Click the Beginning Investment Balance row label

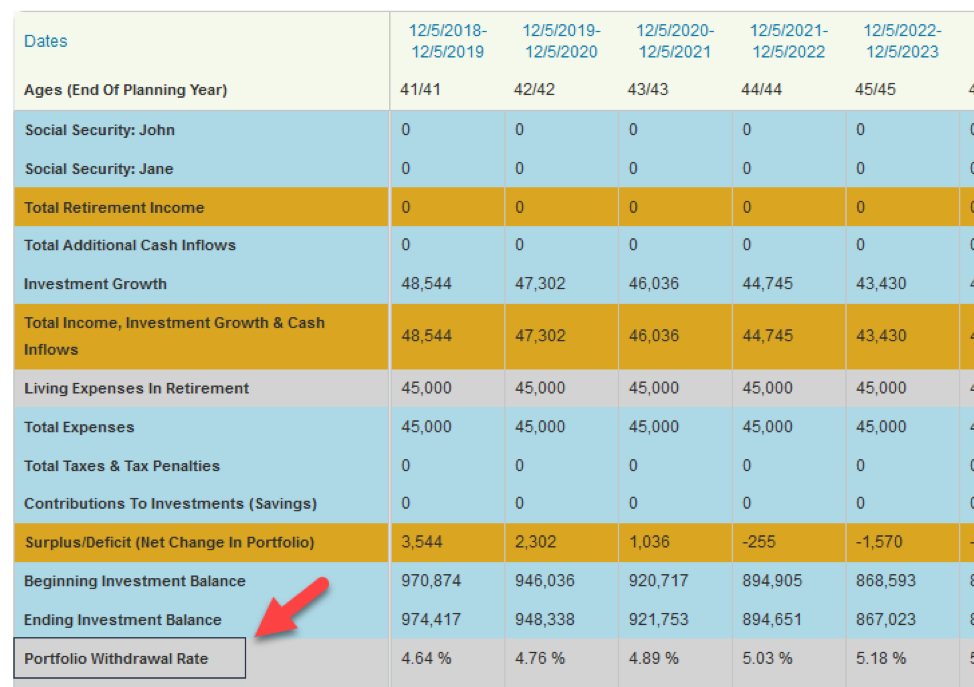click(x=135, y=581)
